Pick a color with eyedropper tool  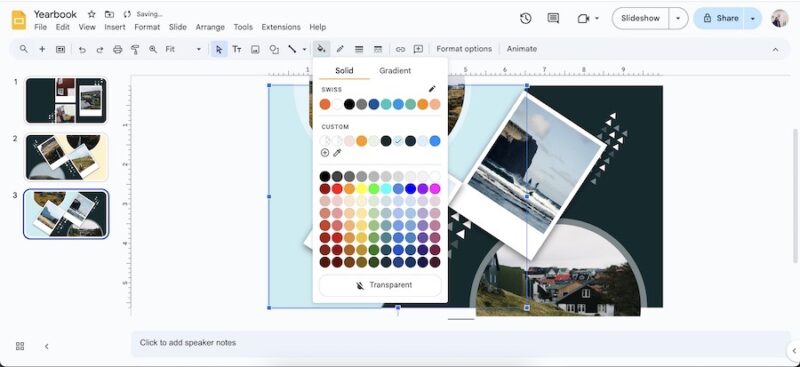[x=337, y=153]
